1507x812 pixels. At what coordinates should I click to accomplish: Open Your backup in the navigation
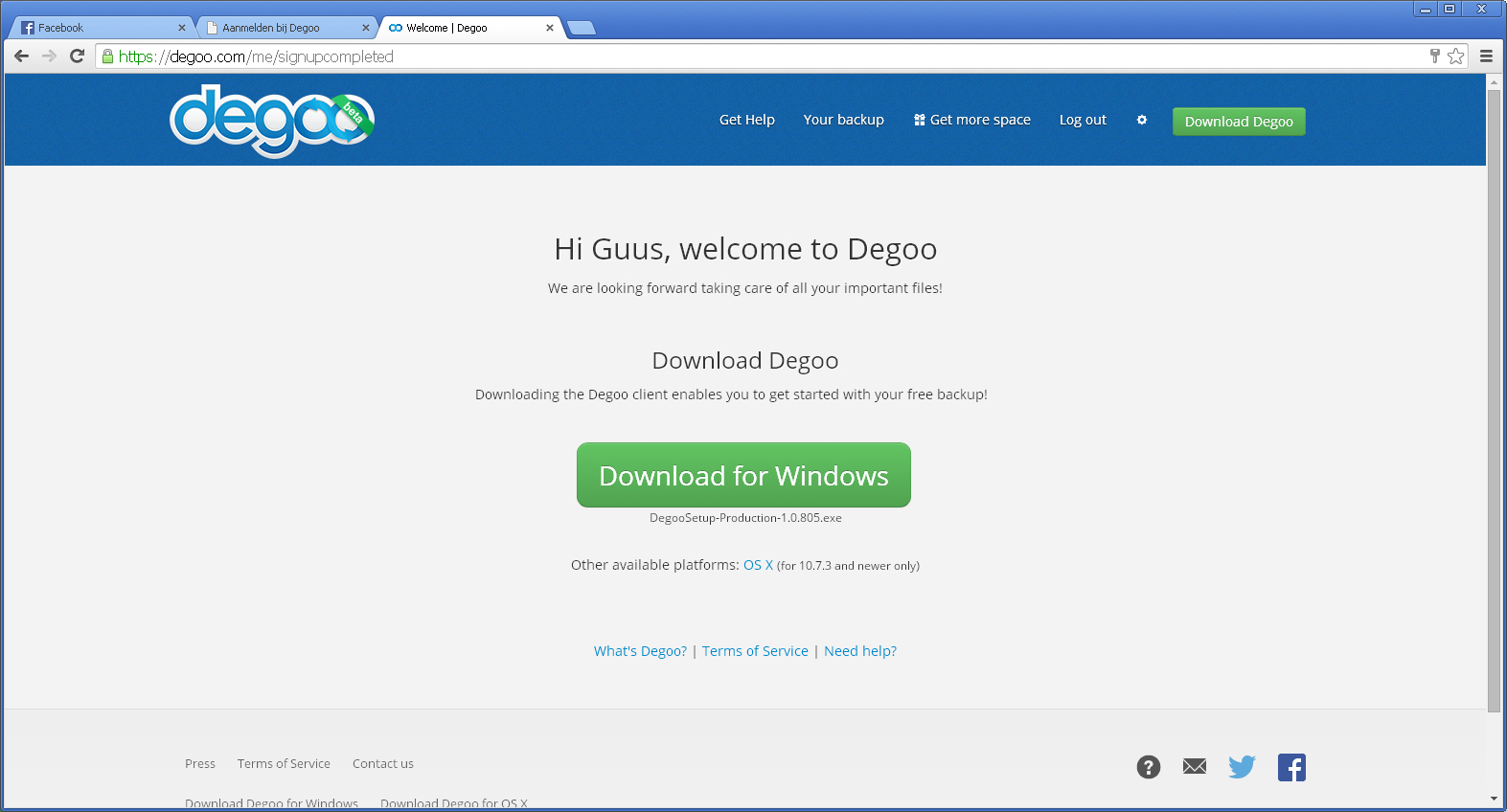(x=844, y=120)
